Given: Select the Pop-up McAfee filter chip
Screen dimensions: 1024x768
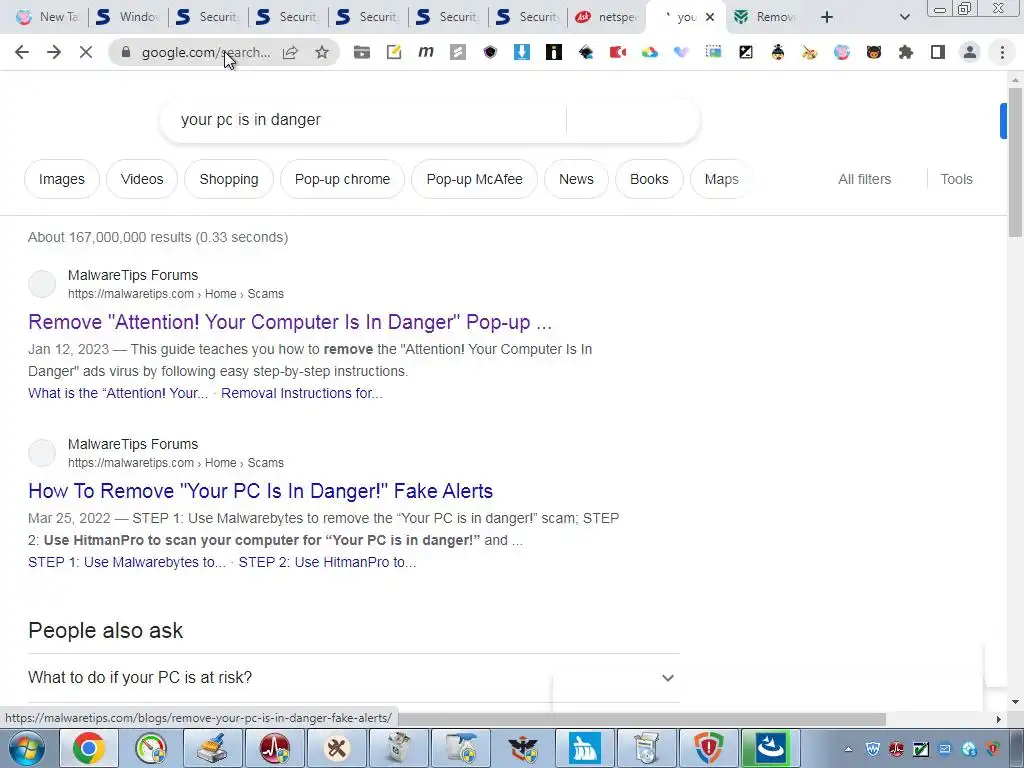Looking at the screenshot, I should pos(474,179).
